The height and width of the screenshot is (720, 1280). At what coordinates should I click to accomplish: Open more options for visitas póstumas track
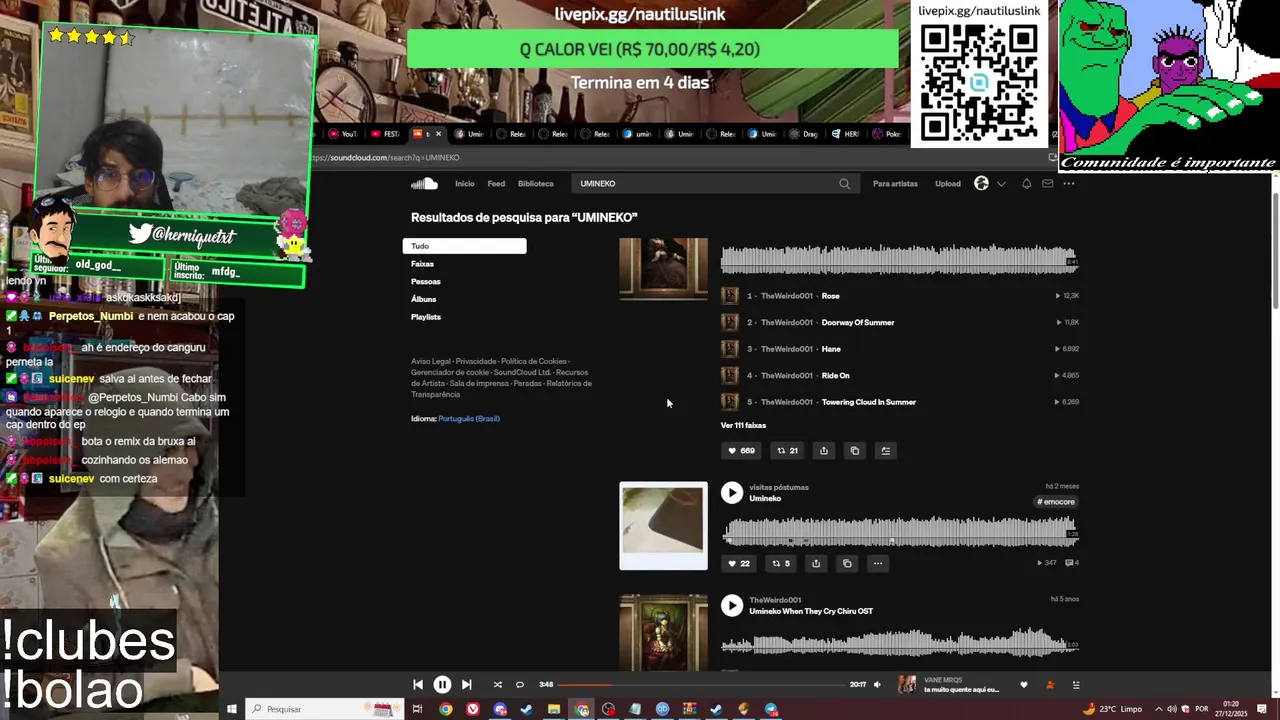pos(878,563)
